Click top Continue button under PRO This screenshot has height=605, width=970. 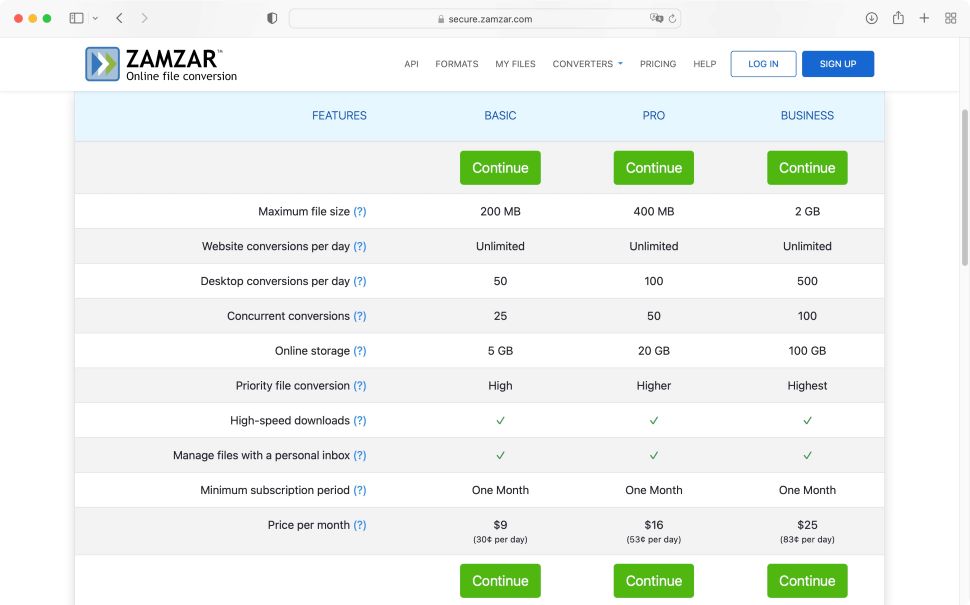pyautogui.click(x=653, y=168)
